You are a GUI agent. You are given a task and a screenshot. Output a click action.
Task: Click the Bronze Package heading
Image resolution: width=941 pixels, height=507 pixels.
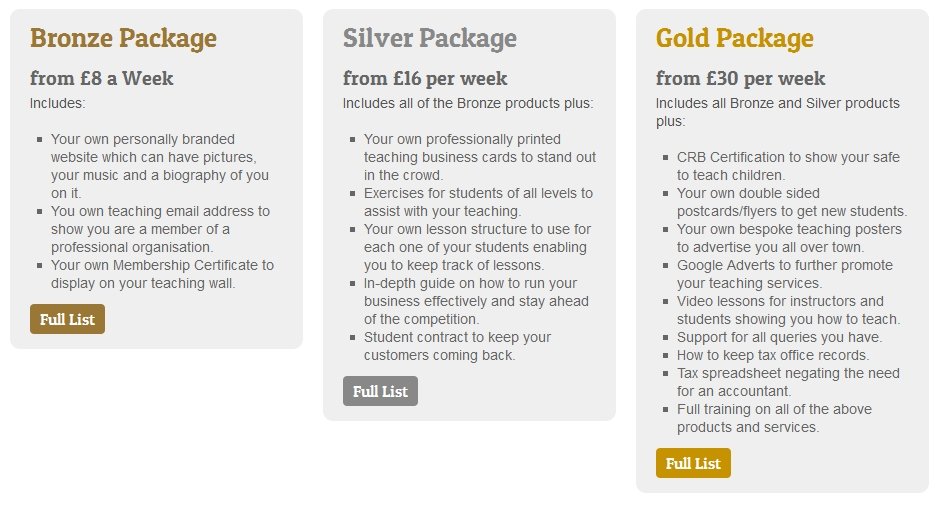(124, 38)
